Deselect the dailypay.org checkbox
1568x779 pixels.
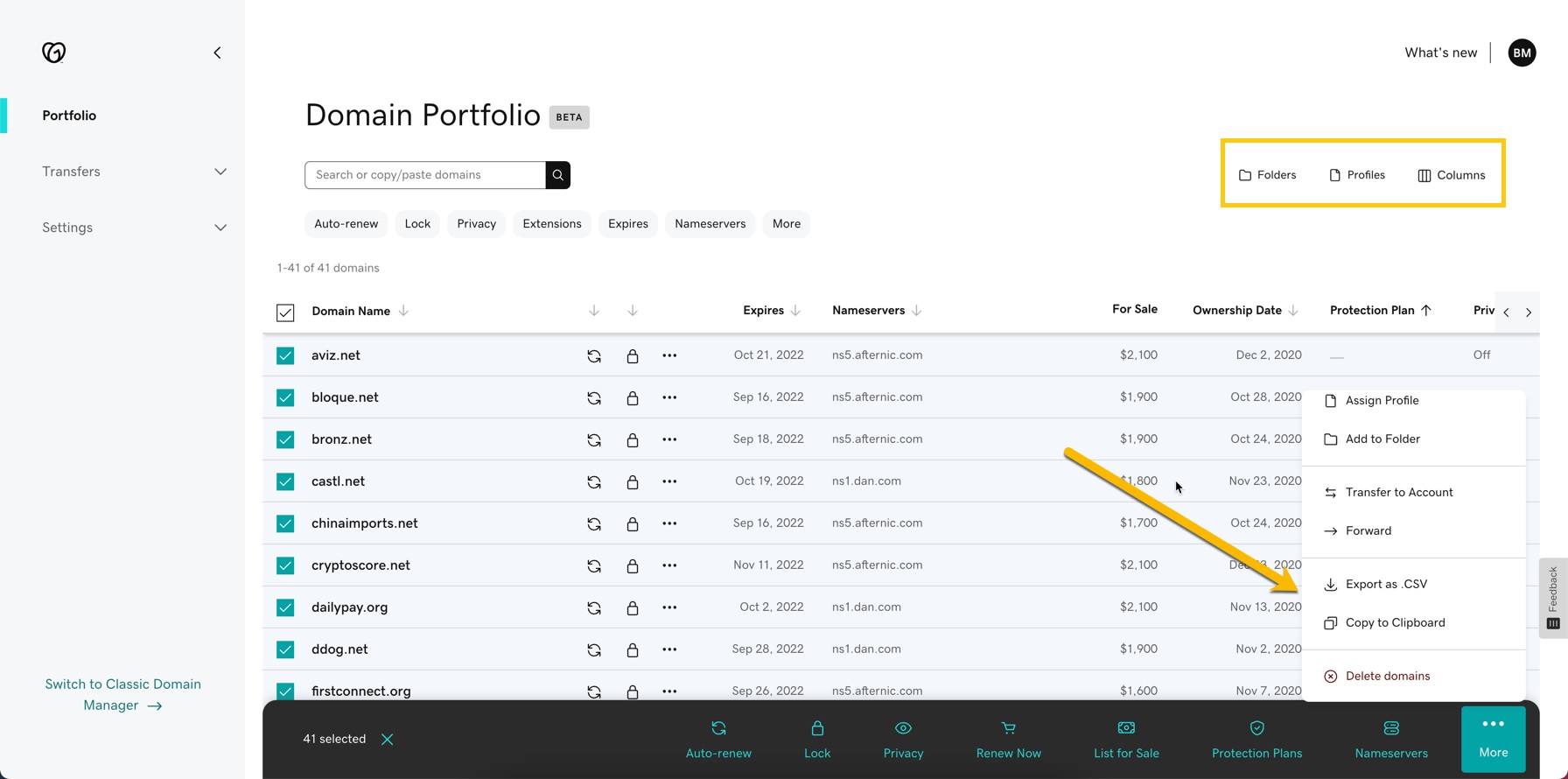point(285,607)
